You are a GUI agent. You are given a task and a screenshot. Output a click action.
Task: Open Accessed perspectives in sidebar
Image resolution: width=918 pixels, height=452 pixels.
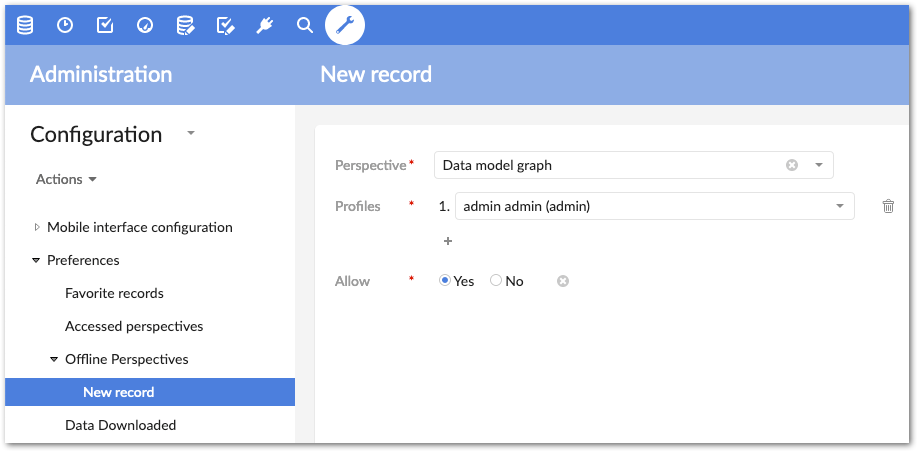134,326
